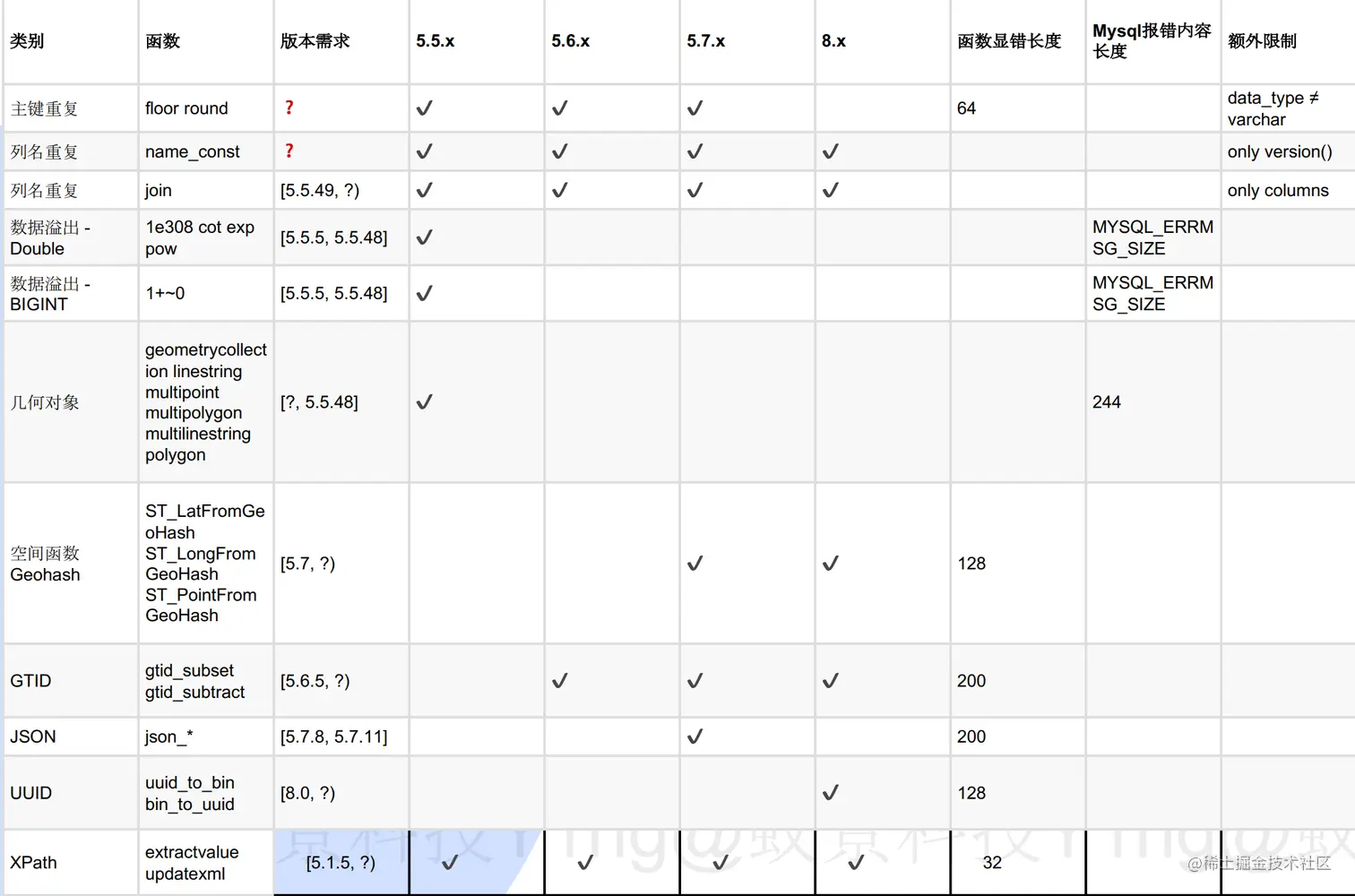Select the 版本需求 header cell

coord(341,41)
